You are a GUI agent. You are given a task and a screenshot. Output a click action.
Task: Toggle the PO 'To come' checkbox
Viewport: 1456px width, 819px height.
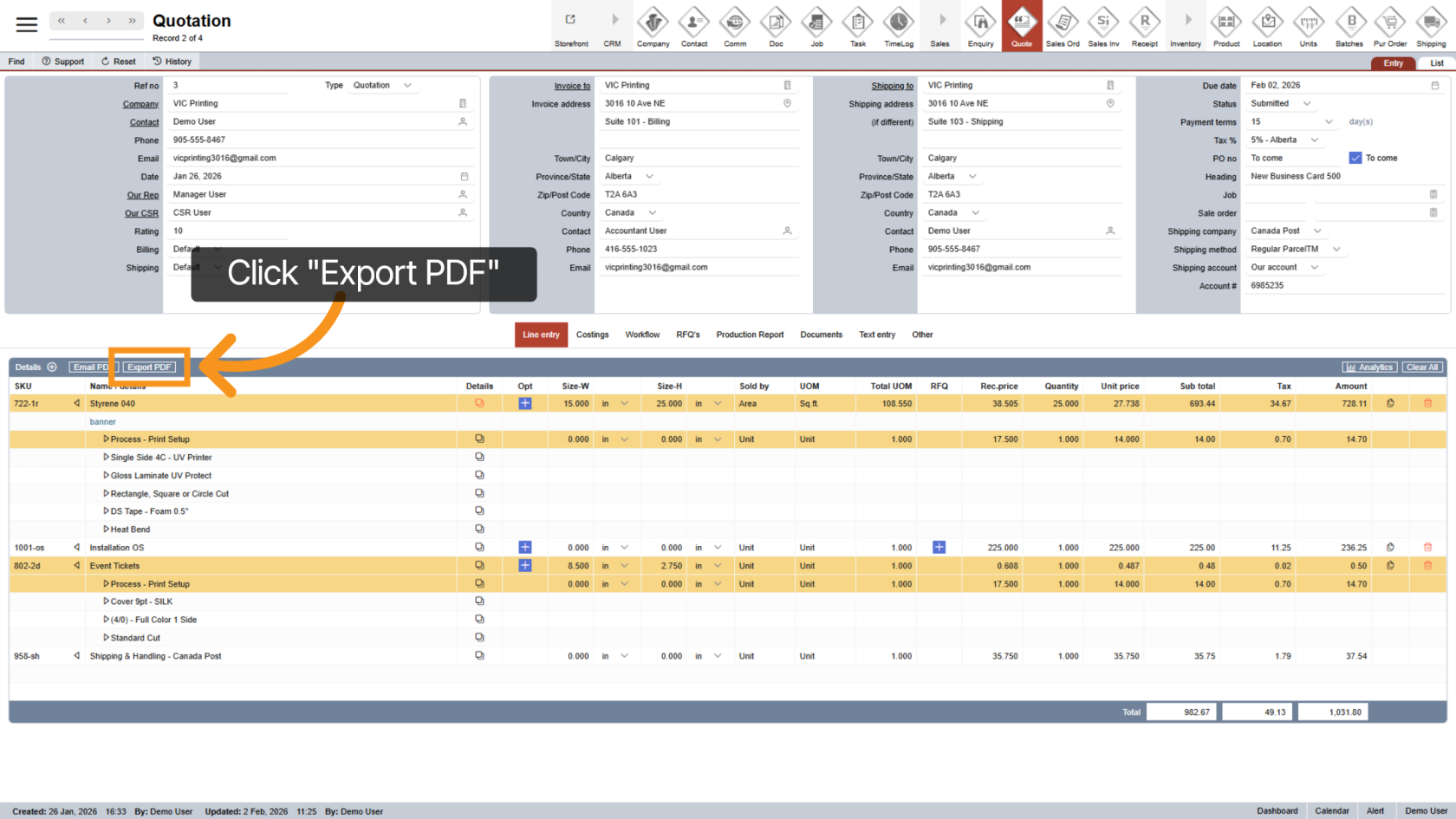click(1355, 158)
